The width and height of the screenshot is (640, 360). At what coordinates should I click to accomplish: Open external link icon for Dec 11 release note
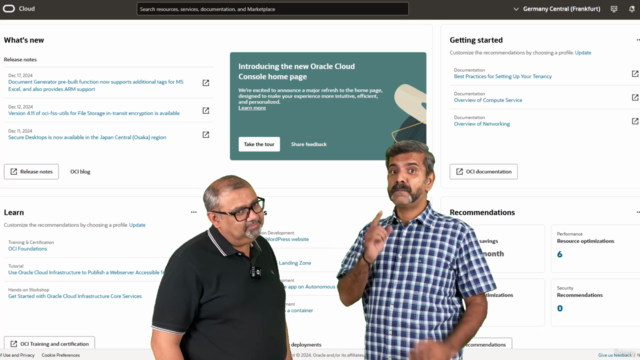click(206, 135)
